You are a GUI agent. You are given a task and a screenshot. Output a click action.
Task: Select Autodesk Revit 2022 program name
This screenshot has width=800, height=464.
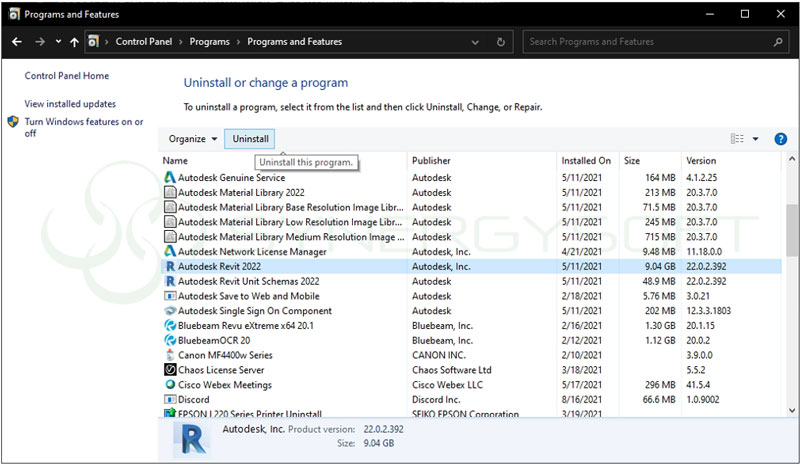pos(219,266)
